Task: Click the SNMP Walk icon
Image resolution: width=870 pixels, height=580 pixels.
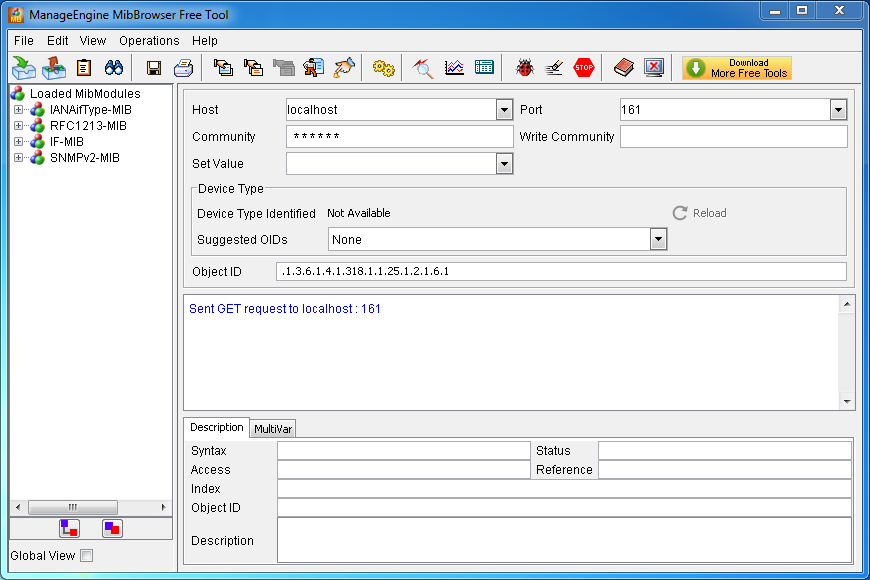Action: 313,68
